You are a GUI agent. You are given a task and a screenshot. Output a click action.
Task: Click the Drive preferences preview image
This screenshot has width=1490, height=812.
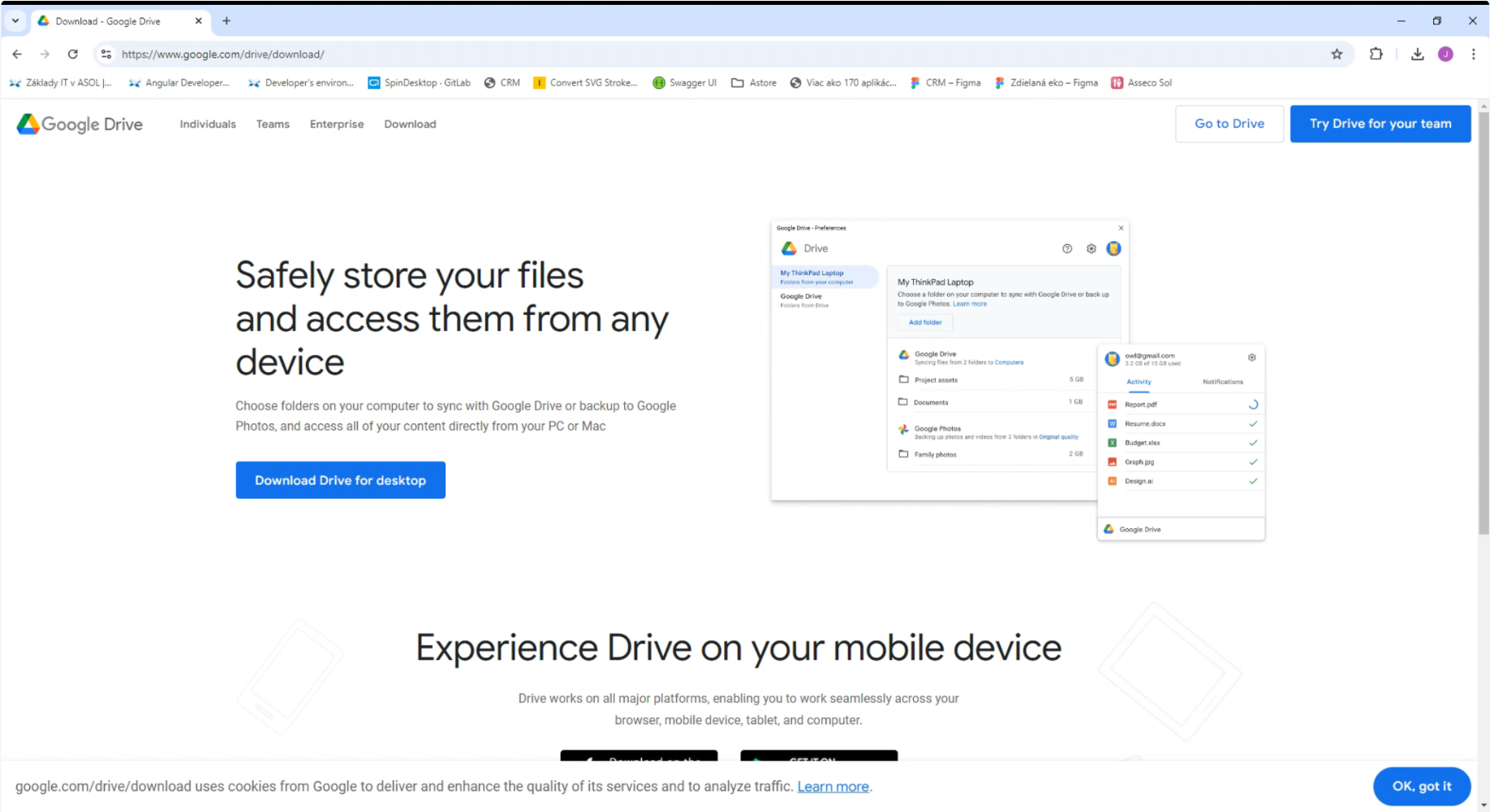coord(1018,380)
